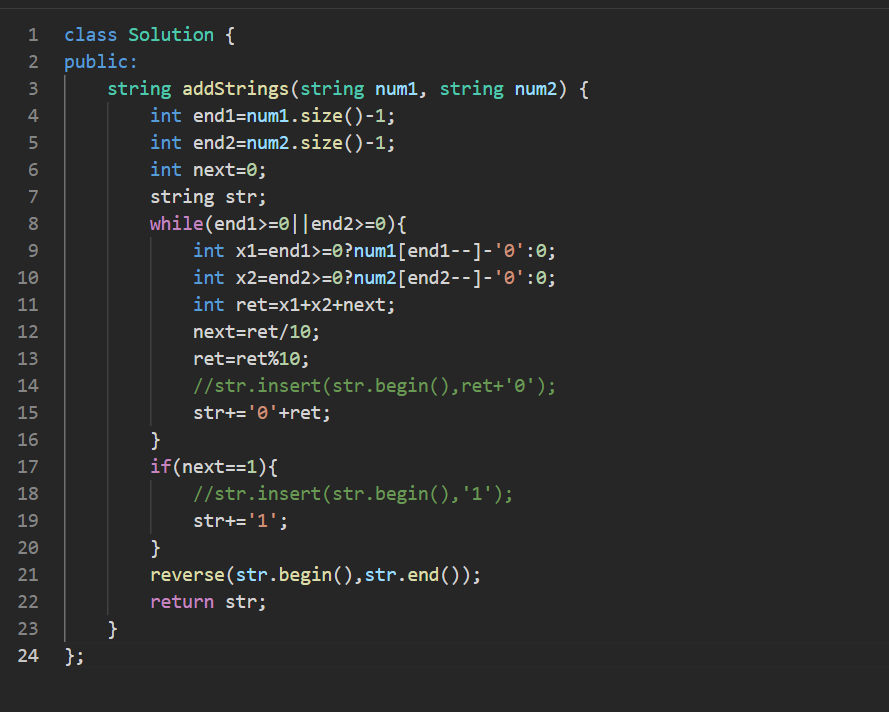889x712 pixels.
Task: Click the 'if(next==1){' line
Action: coord(214,467)
